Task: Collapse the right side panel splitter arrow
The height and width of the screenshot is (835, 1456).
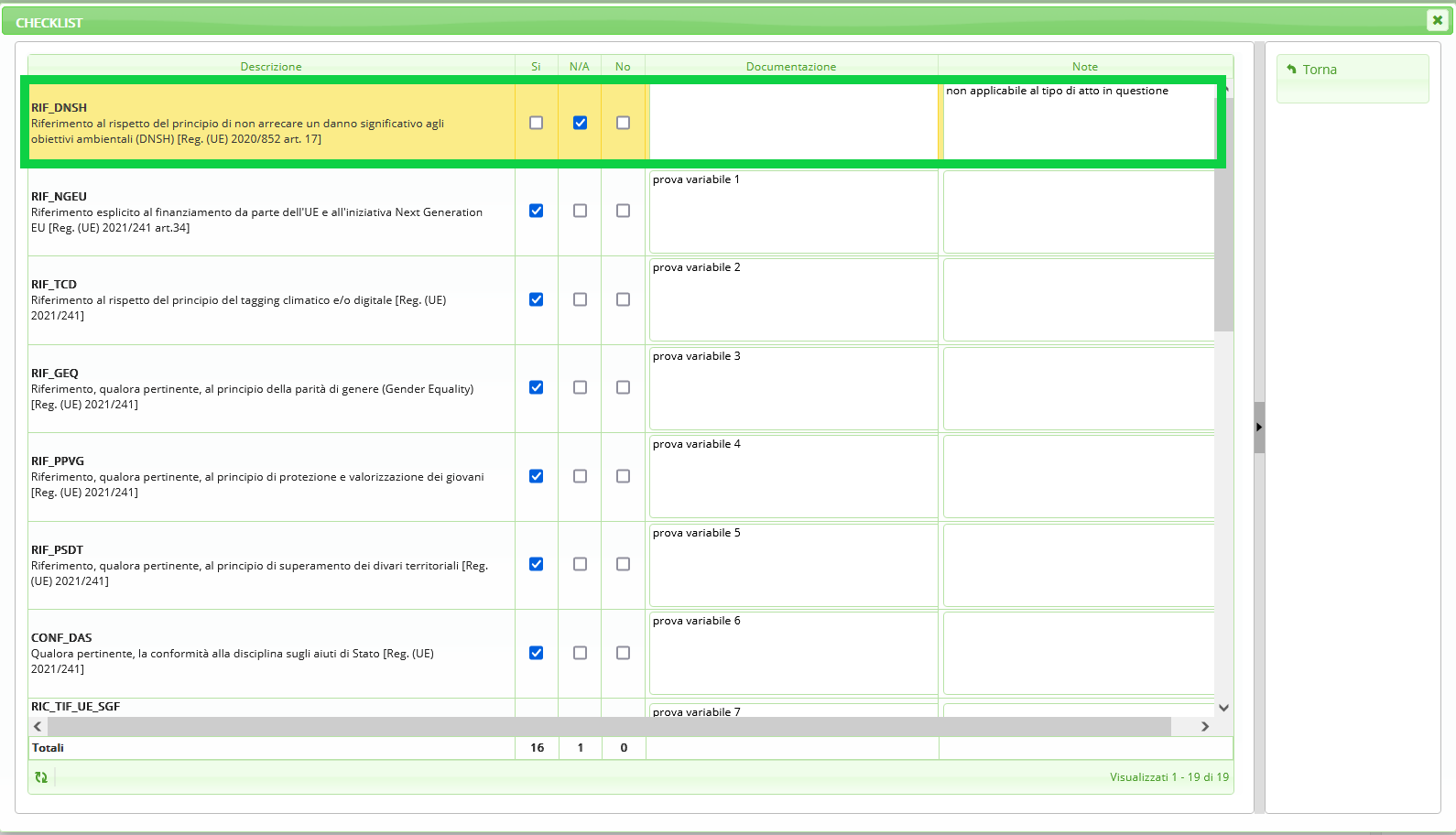Action: 1259,428
